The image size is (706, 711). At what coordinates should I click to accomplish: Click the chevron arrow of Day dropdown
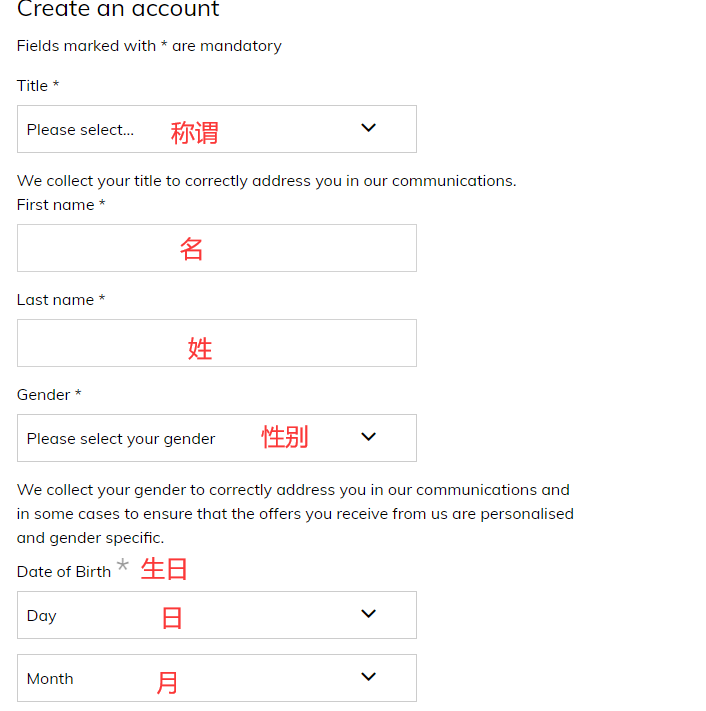[x=368, y=614]
